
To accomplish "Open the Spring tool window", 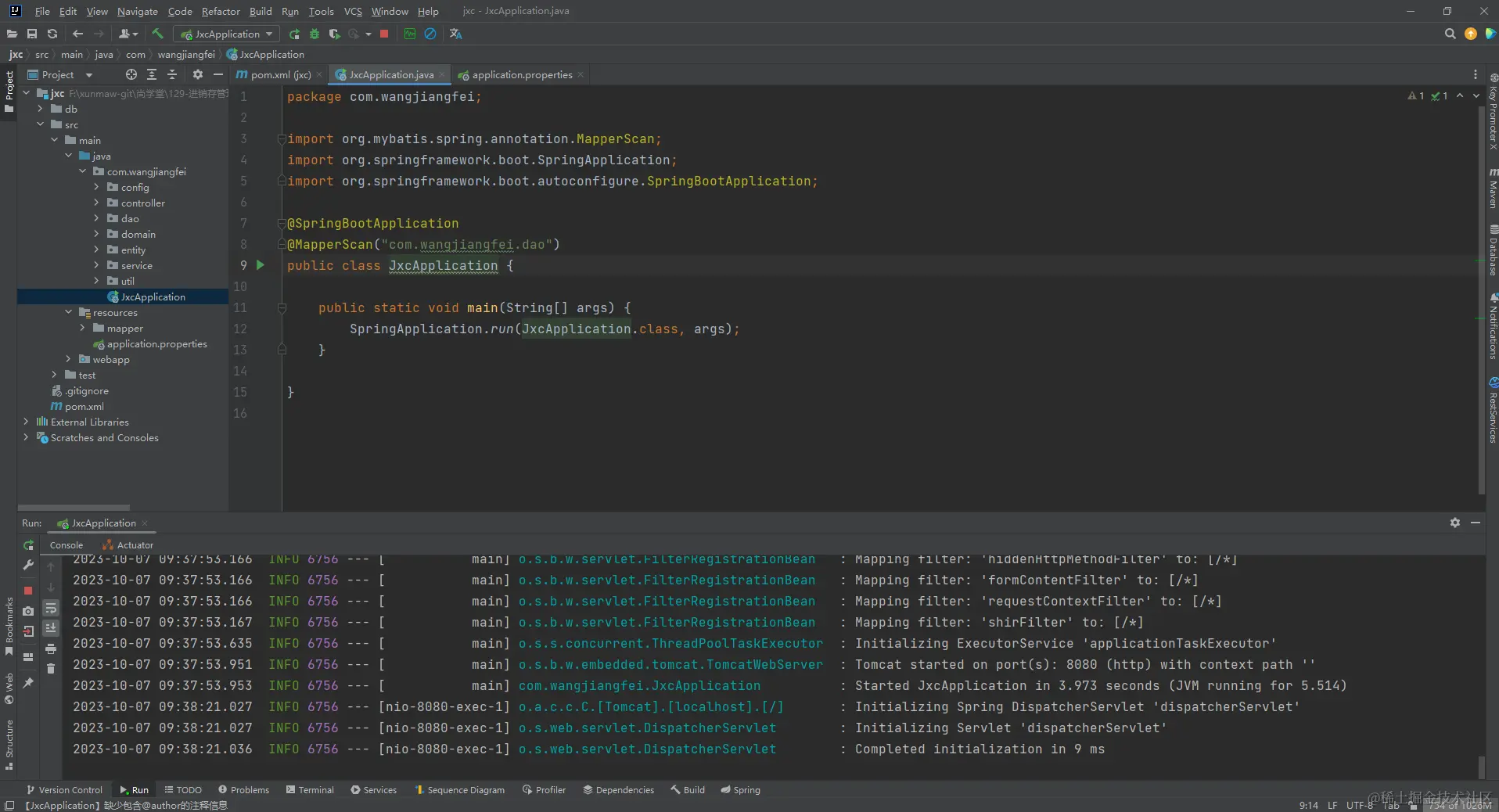I will 740,789.
